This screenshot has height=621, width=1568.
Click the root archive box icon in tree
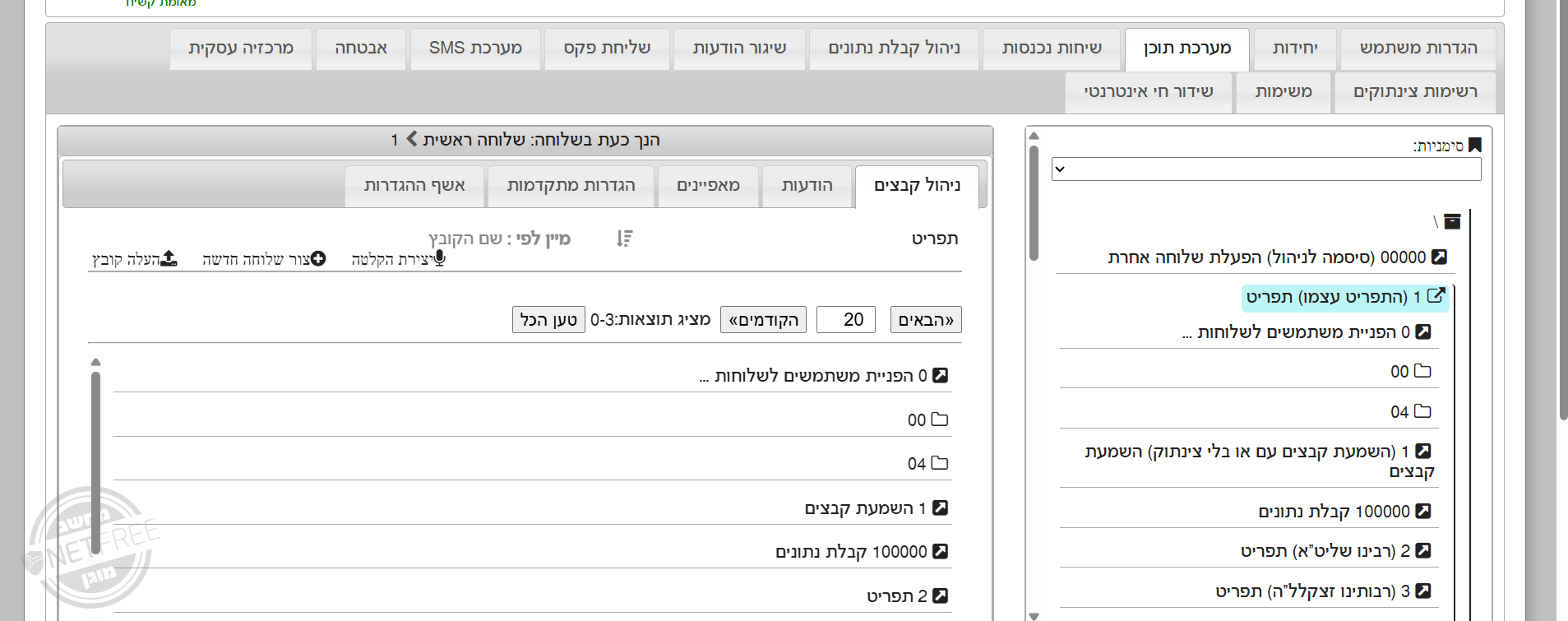click(x=1452, y=221)
